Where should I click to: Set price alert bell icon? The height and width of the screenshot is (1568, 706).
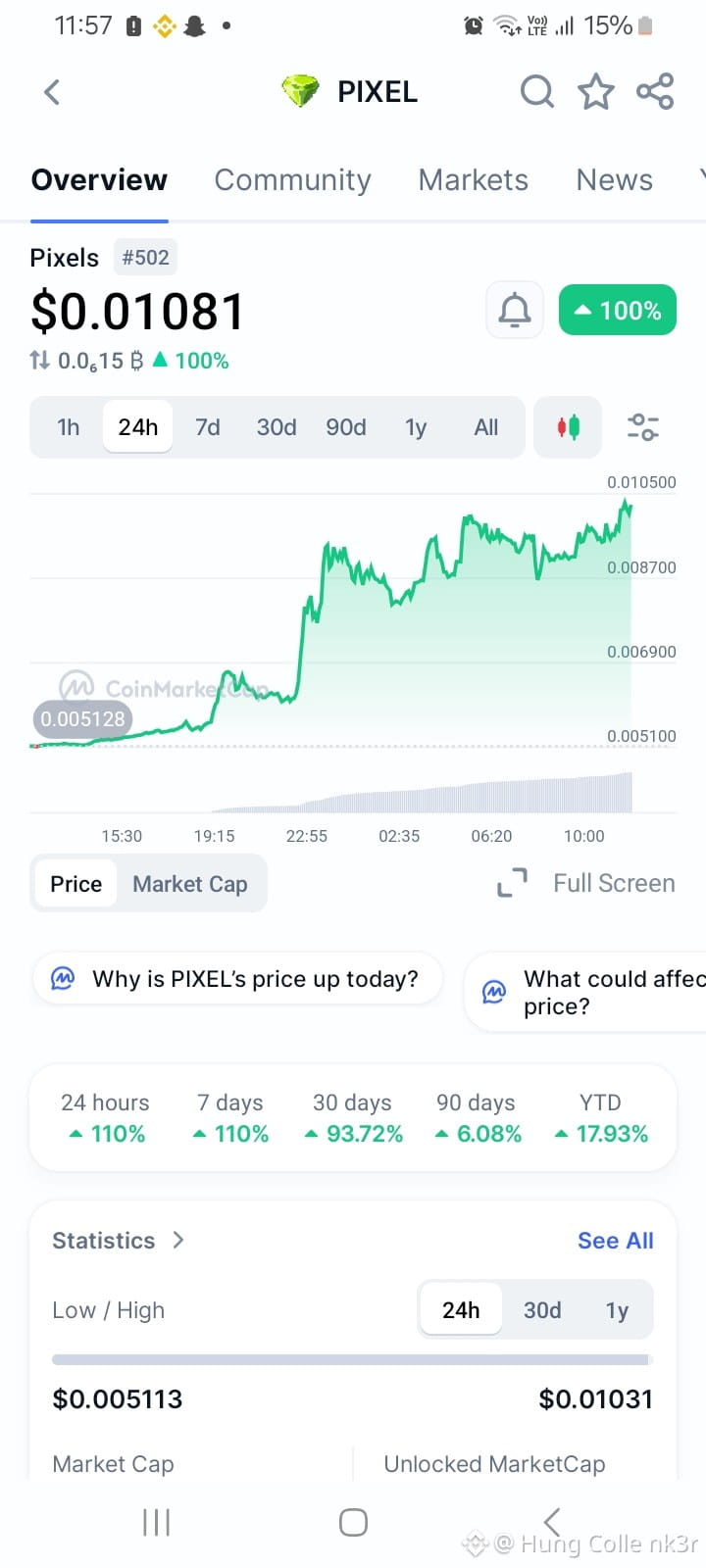pyautogui.click(x=515, y=311)
